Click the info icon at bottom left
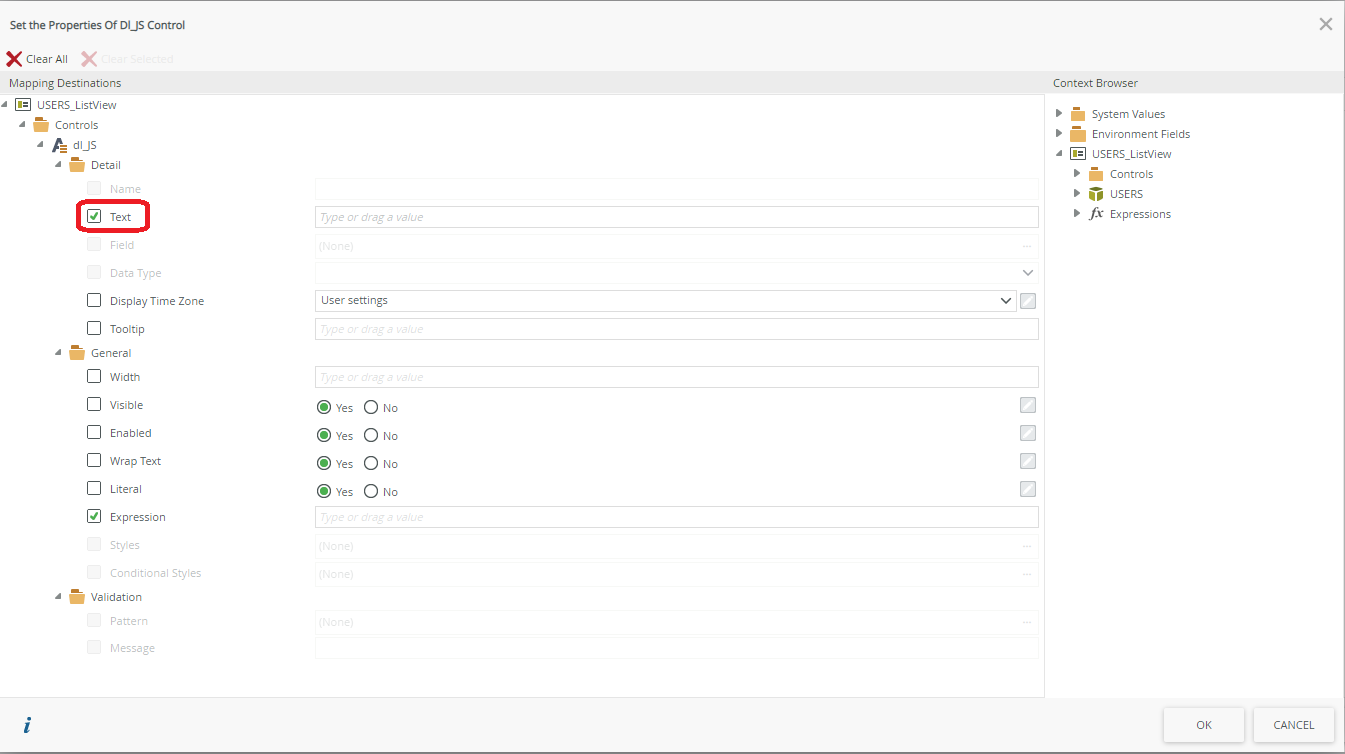Image resolution: width=1345 pixels, height=754 pixels. [27, 725]
